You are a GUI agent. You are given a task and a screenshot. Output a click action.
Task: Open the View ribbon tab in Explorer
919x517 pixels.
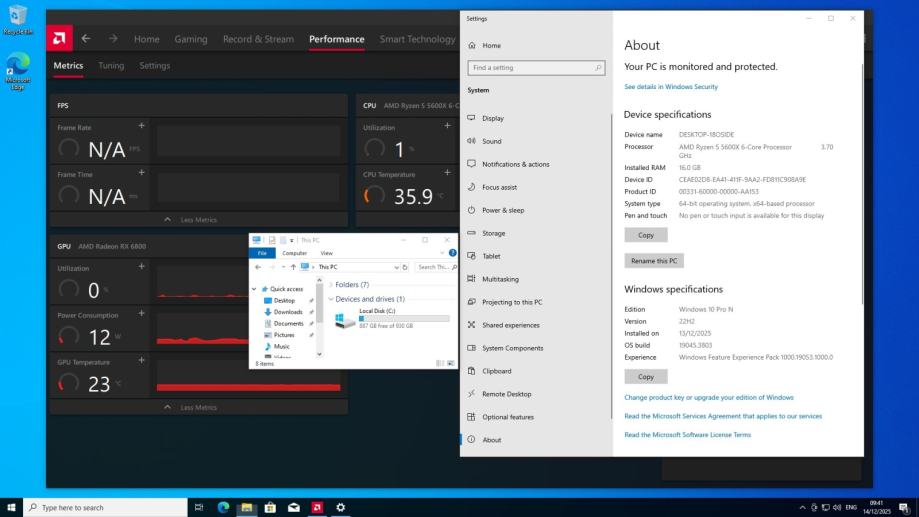click(x=326, y=253)
